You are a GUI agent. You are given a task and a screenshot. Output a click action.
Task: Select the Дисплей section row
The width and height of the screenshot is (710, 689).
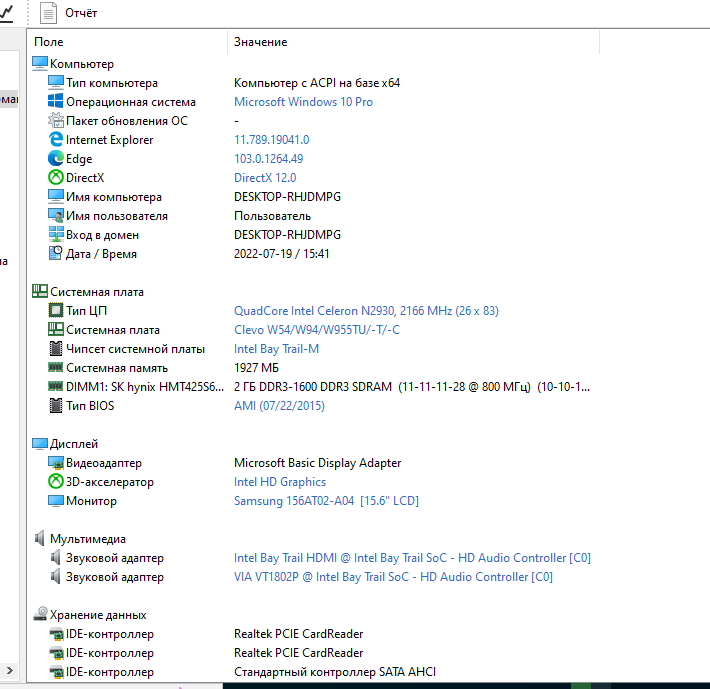74,444
